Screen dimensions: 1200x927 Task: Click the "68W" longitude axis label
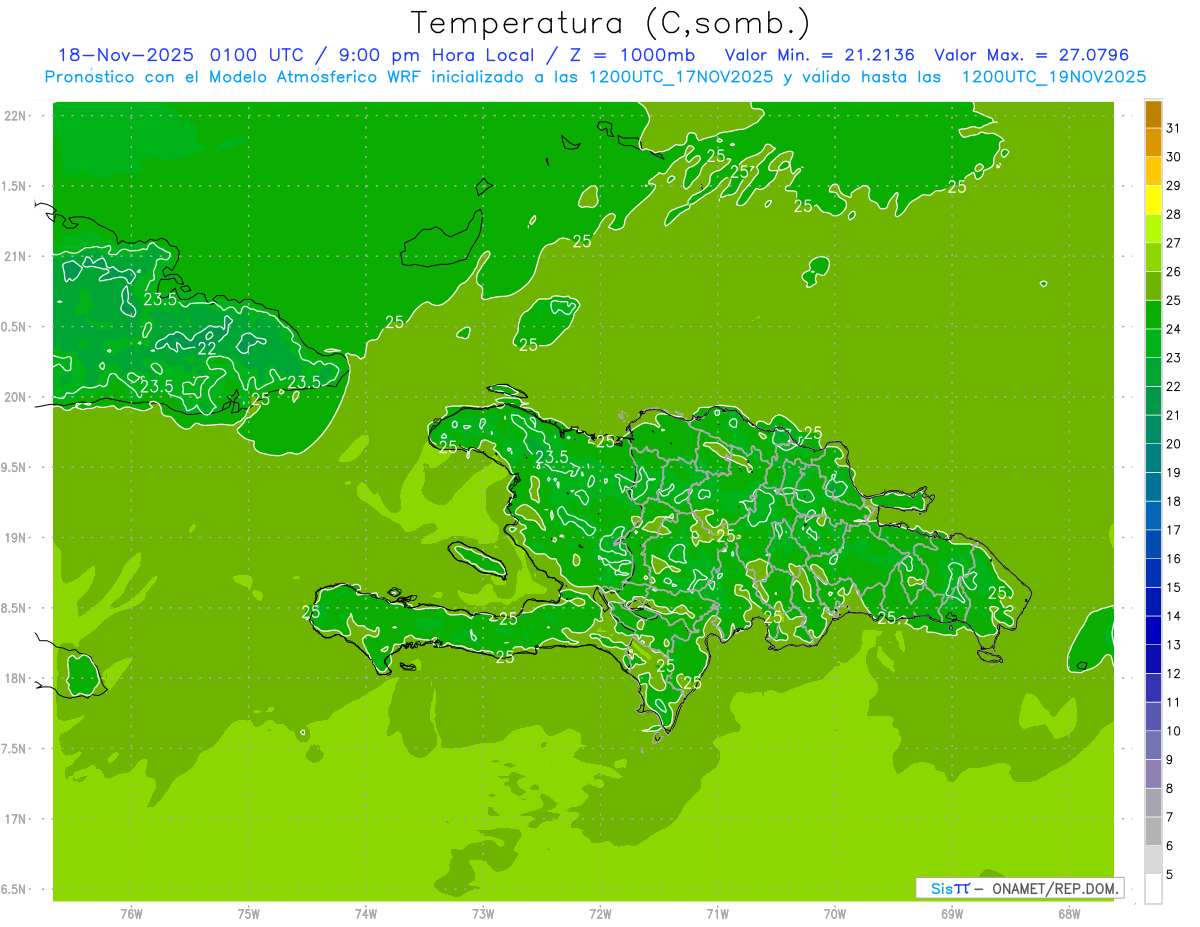point(1069,914)
